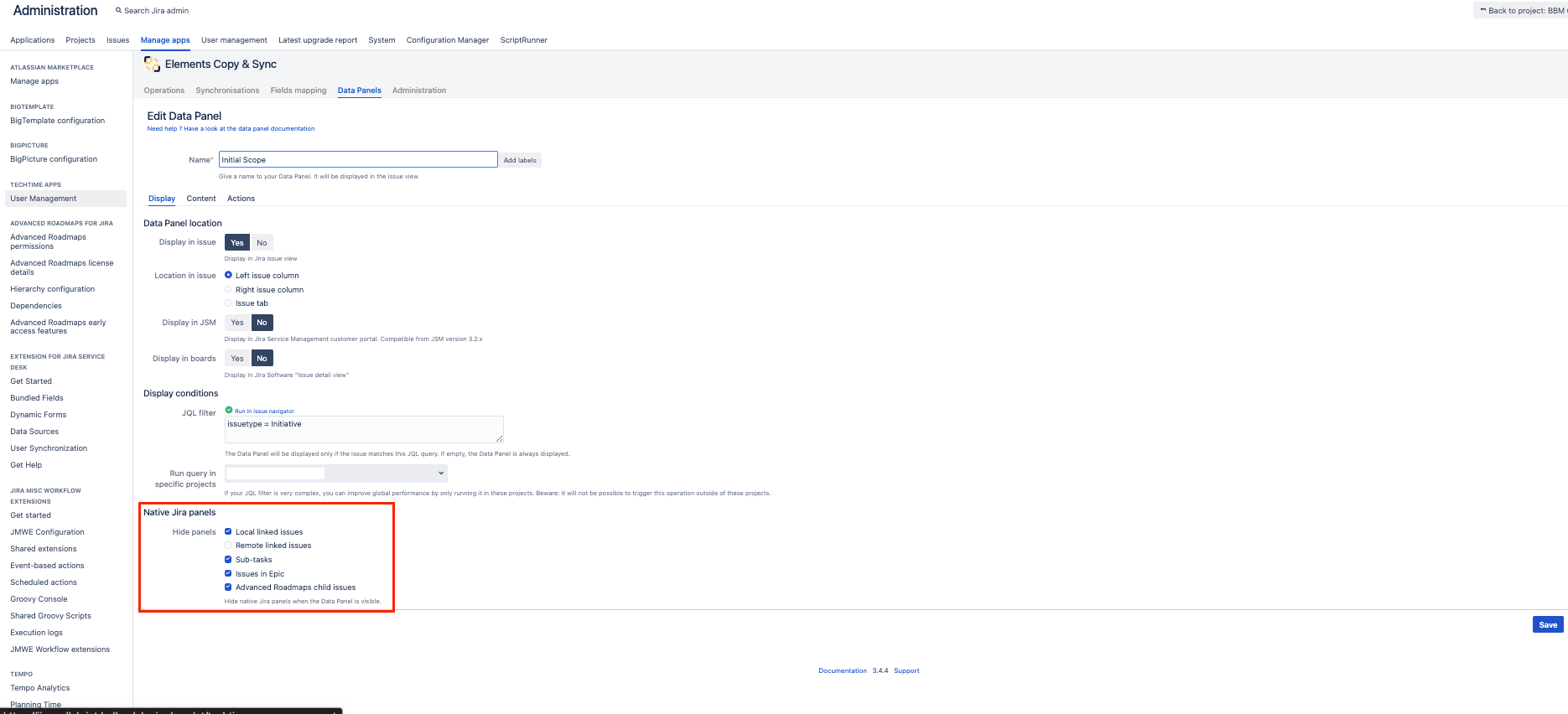Open Latest upgrade report menu
Screen dimensions: 1568x714
(318, 40)
